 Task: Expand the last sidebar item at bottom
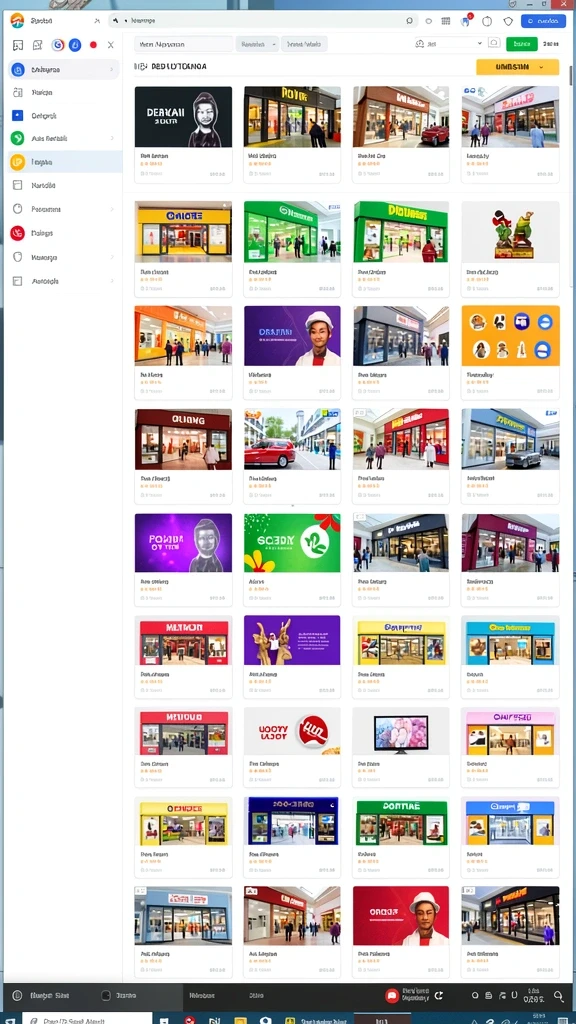pos(112,281)
